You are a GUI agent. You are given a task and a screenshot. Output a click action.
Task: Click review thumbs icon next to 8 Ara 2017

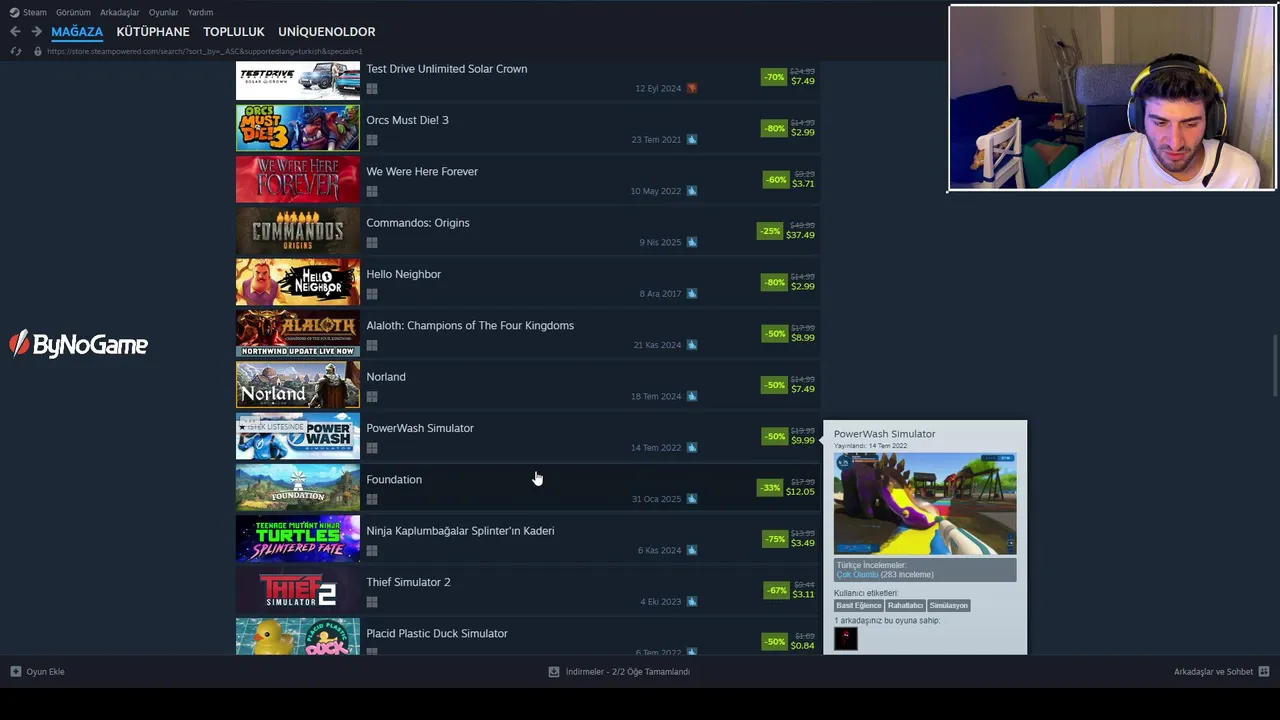tap(692, 294)
